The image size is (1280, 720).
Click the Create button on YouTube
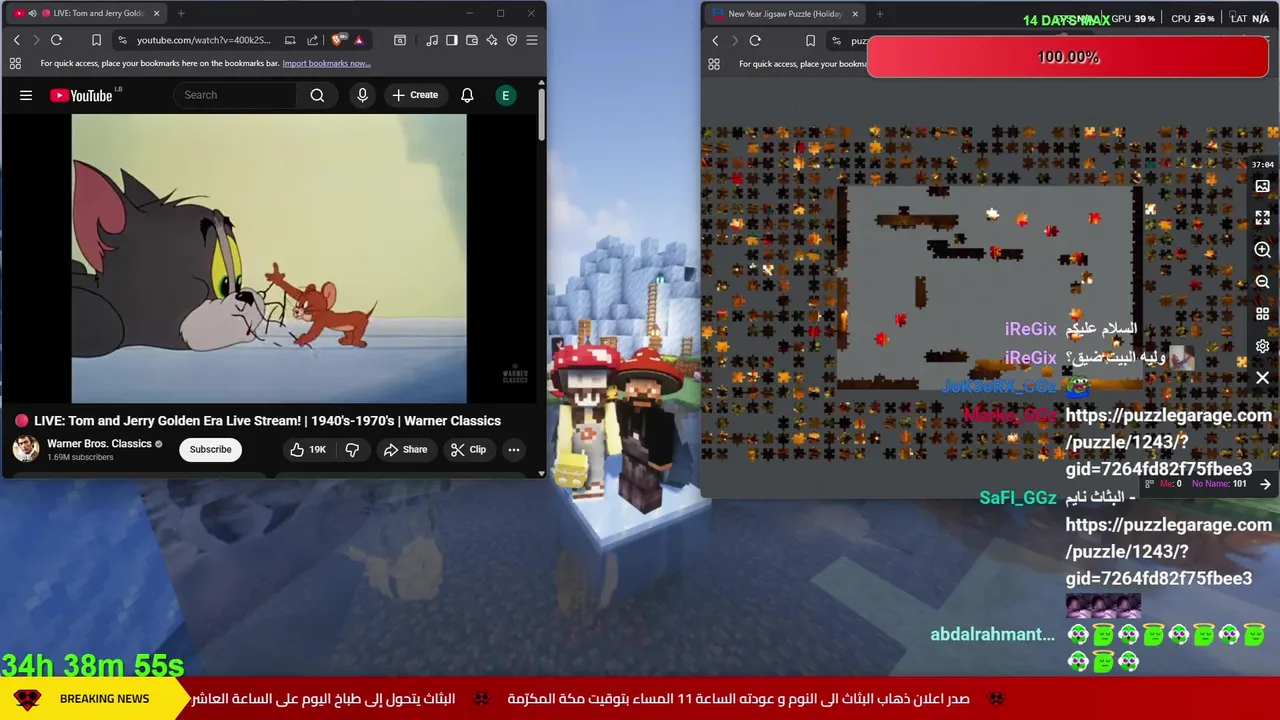415,95
